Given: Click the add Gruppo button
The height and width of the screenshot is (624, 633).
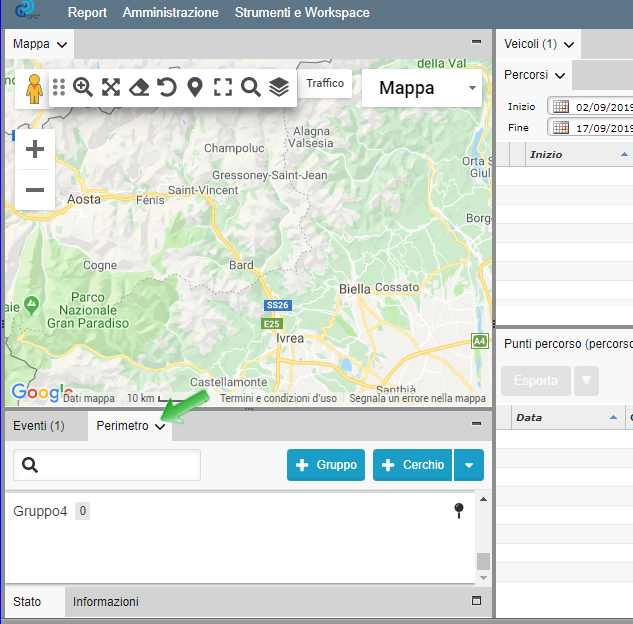Looking at the screenshot, I should click(326, 465).
